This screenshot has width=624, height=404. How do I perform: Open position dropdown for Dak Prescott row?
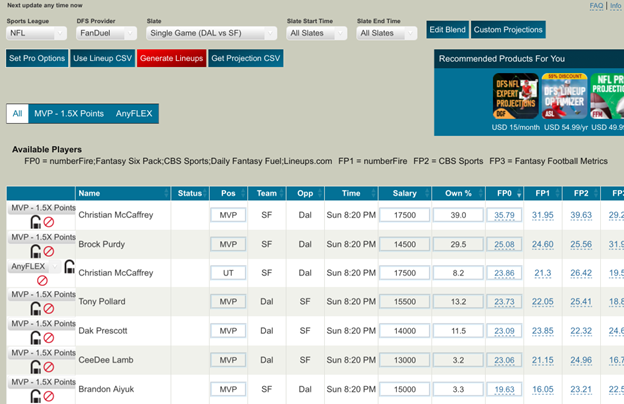pos(42,324)
